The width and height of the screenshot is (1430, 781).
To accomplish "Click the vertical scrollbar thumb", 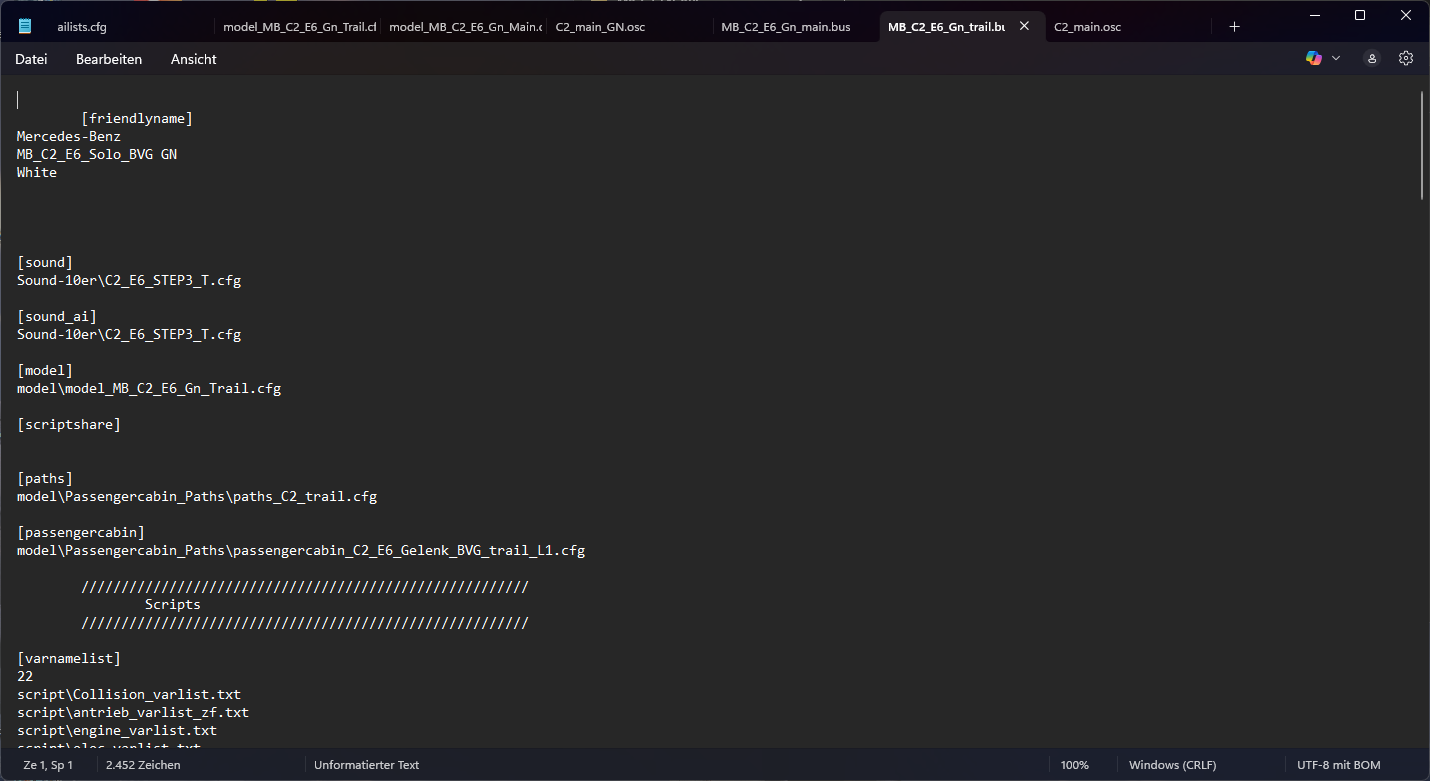I will point(1422,146).
